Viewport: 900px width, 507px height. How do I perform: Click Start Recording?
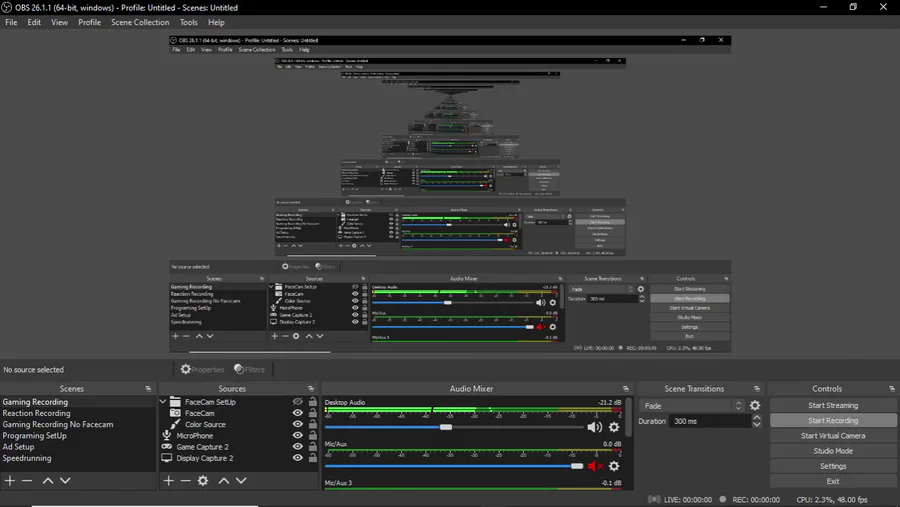tap(833, 420)
